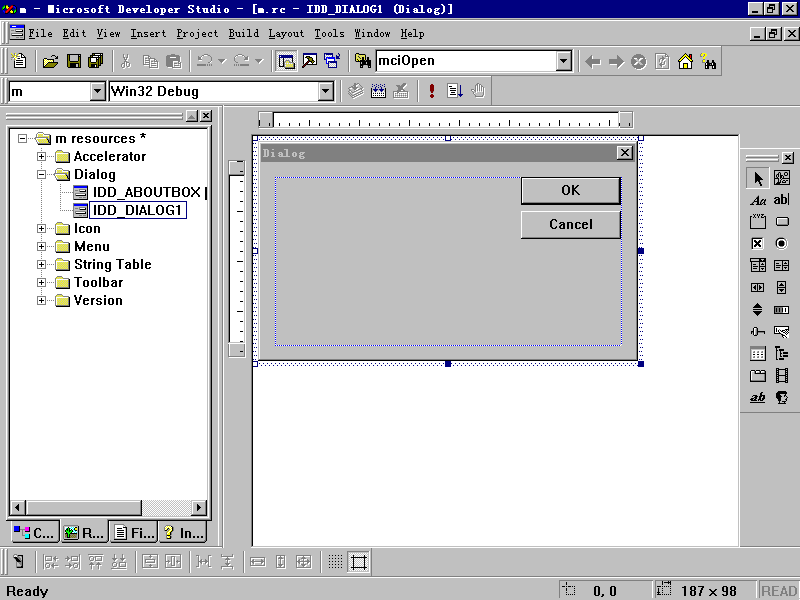Viewport: 800px width, 600px height.
Task: Click the Test dialog icon on Dialog toolbar
Action: pos(18,562)
